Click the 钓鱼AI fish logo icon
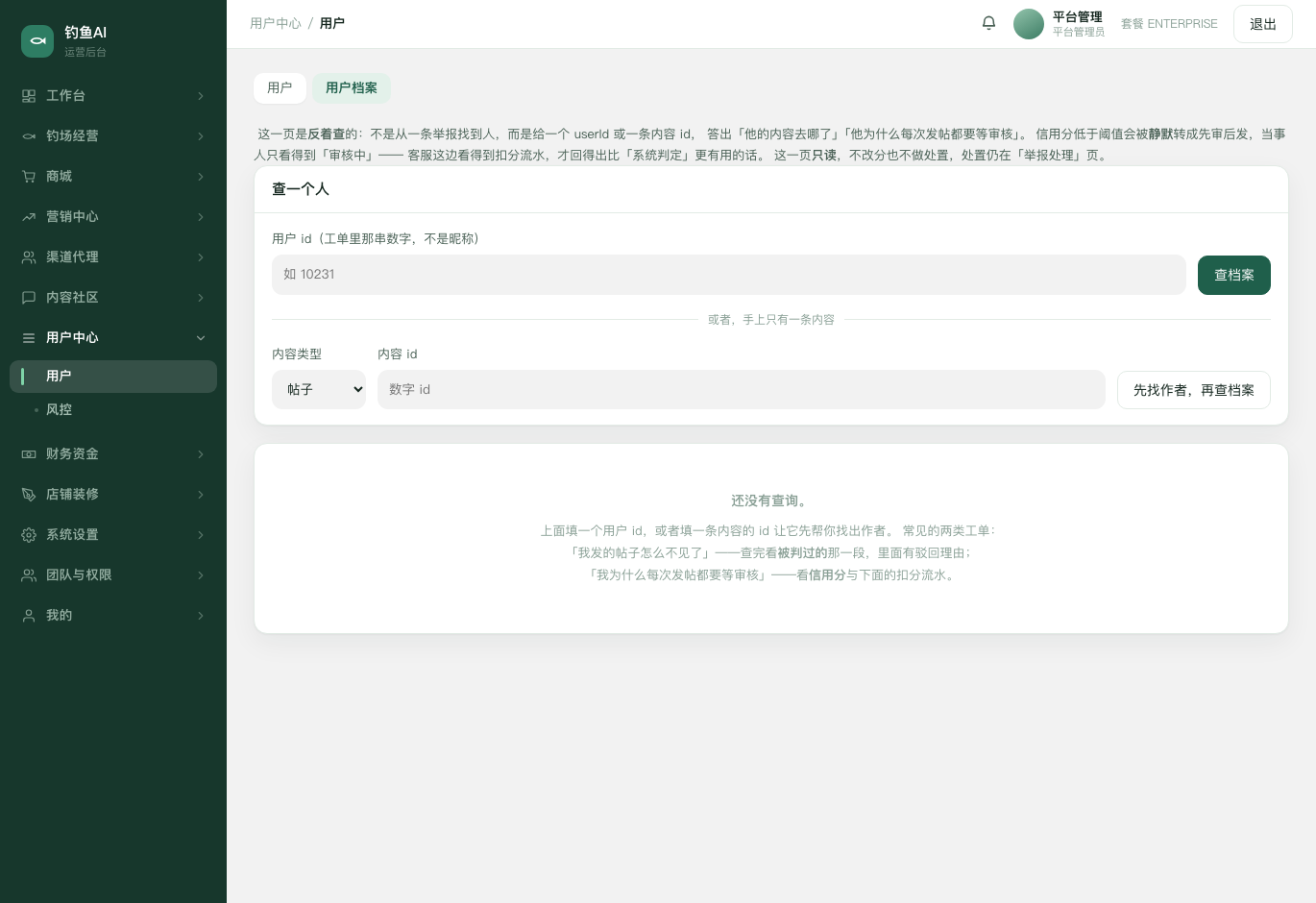 (37, 41)
